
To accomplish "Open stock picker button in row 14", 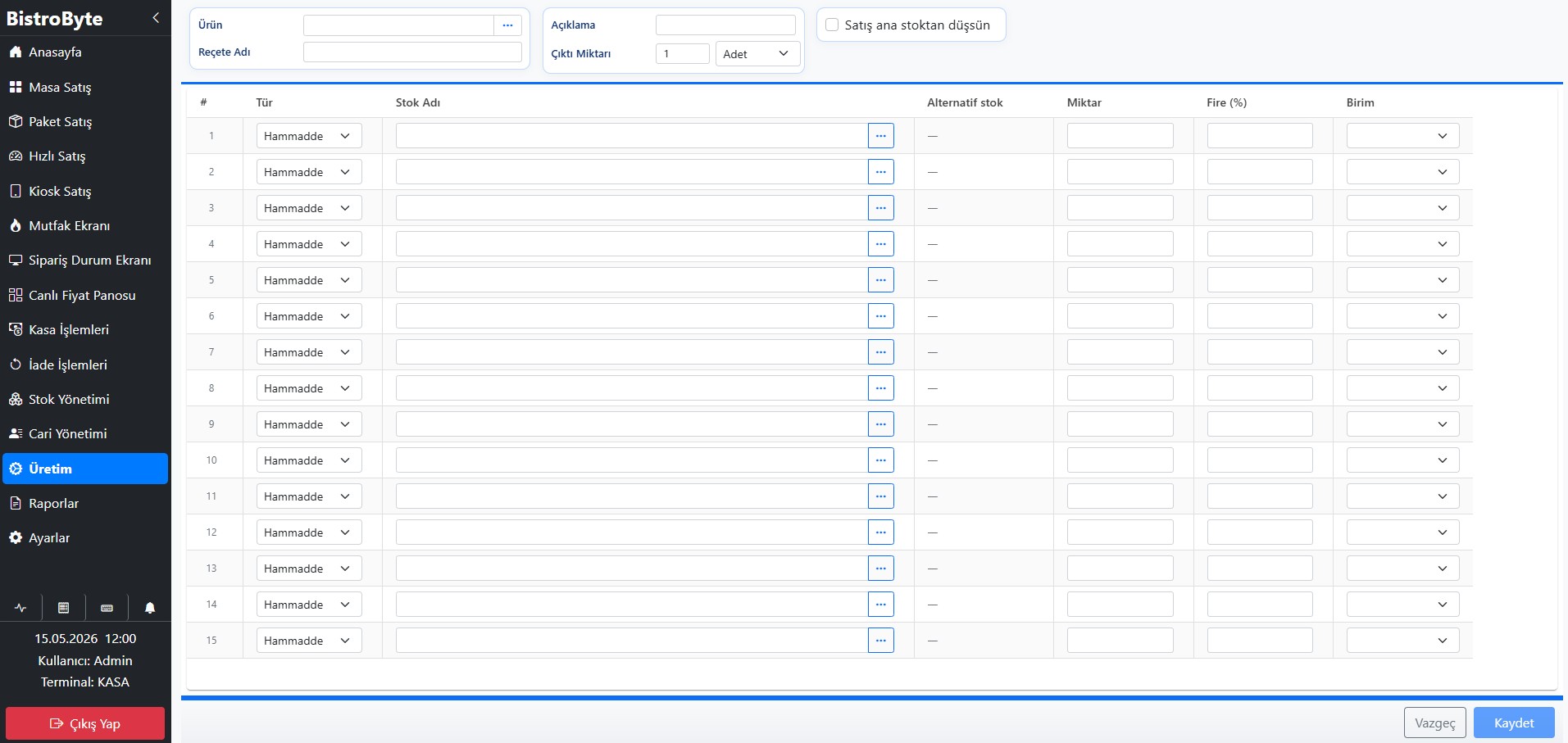I will pyautogui.click(x=880, y=605).
